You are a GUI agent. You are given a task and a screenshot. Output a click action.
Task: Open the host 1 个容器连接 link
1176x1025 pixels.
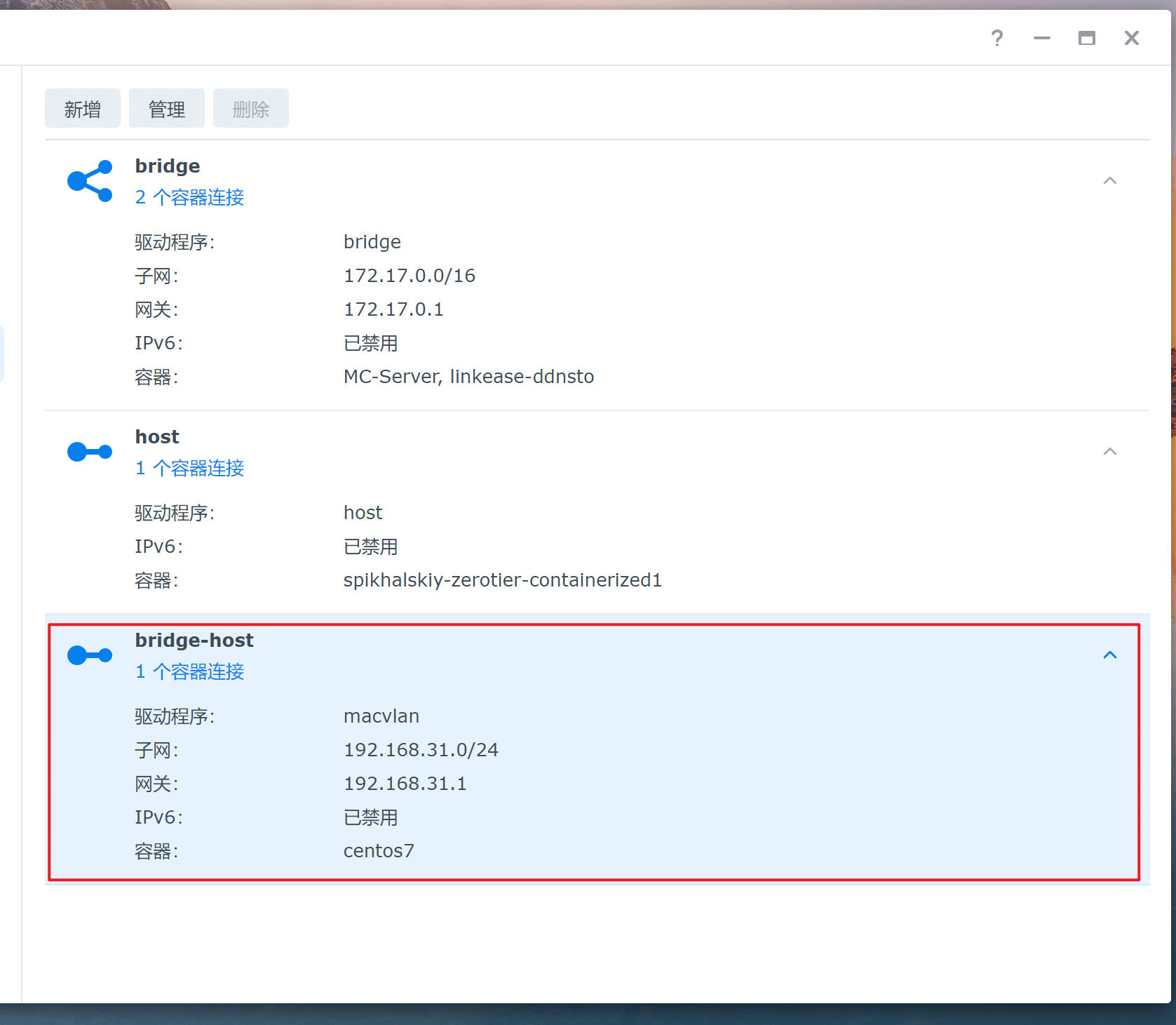point(189,469)
